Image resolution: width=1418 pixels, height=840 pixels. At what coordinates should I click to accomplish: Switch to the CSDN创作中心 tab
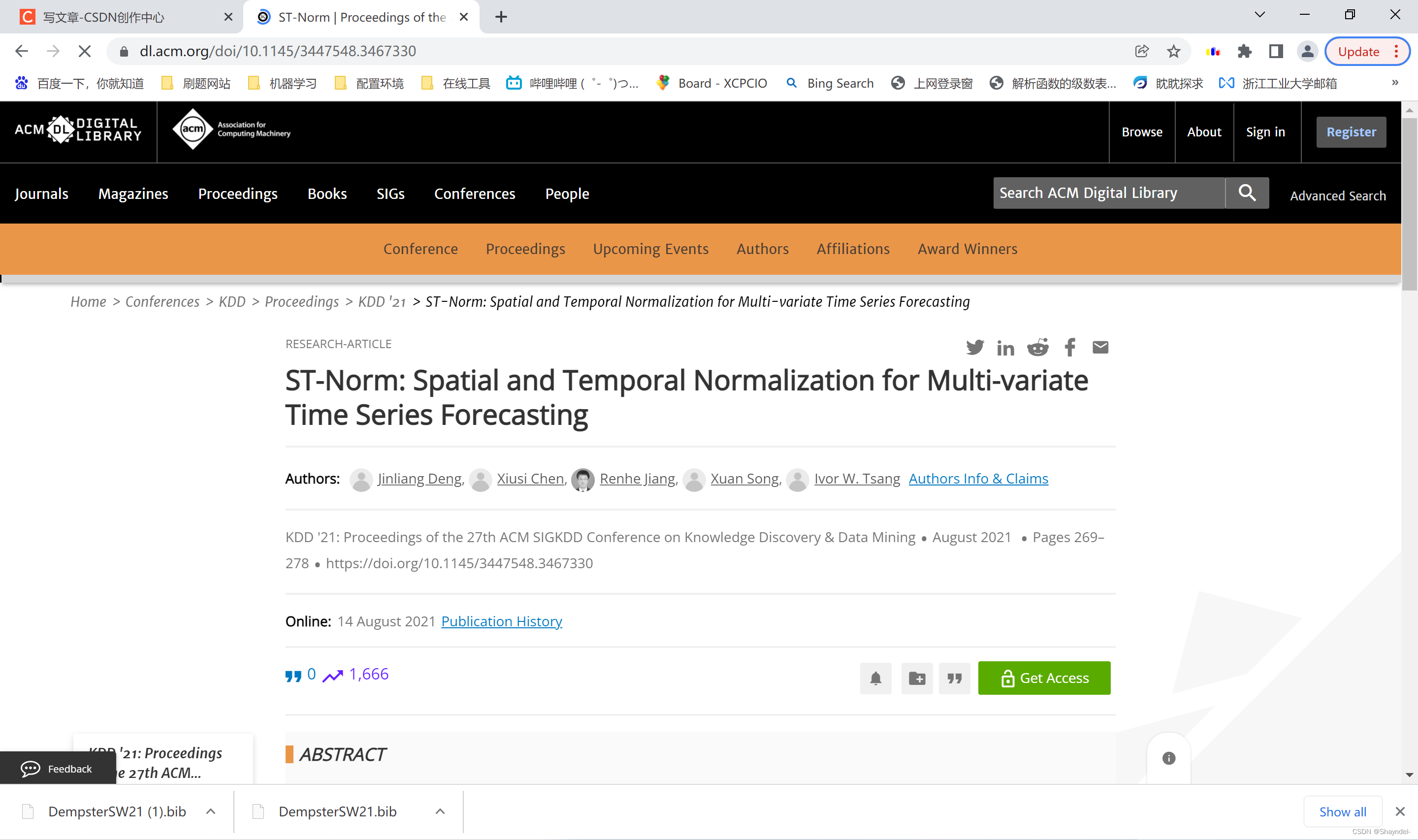(113, 17)
